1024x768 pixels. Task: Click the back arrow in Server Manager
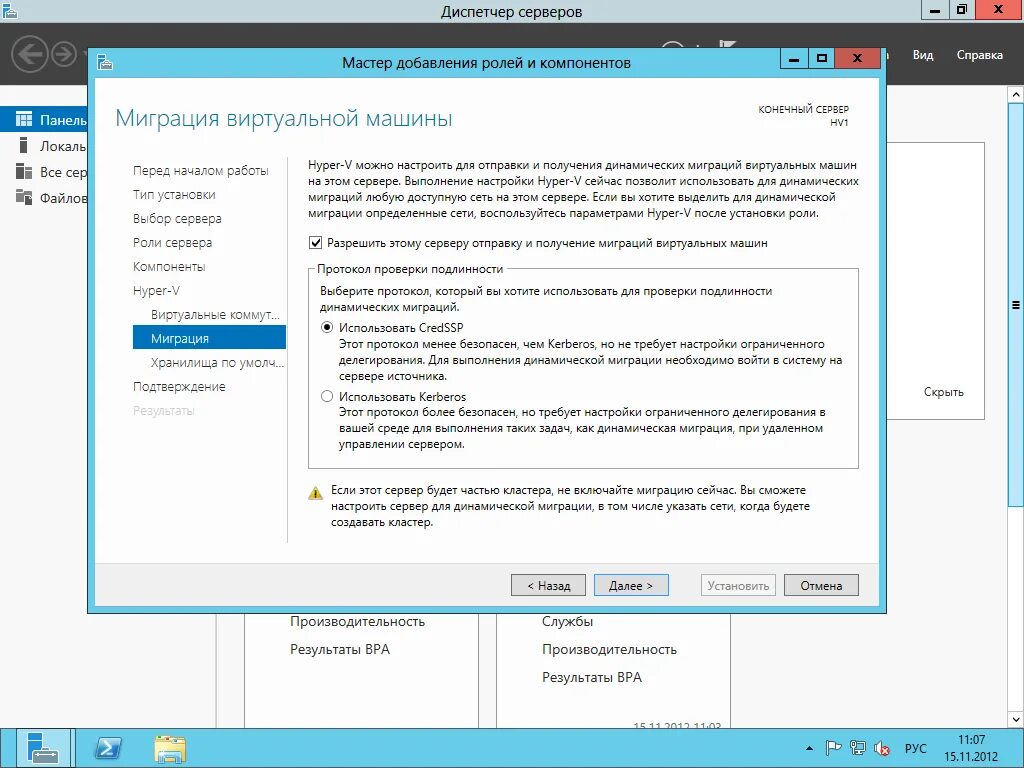click(x=29, y=54)
